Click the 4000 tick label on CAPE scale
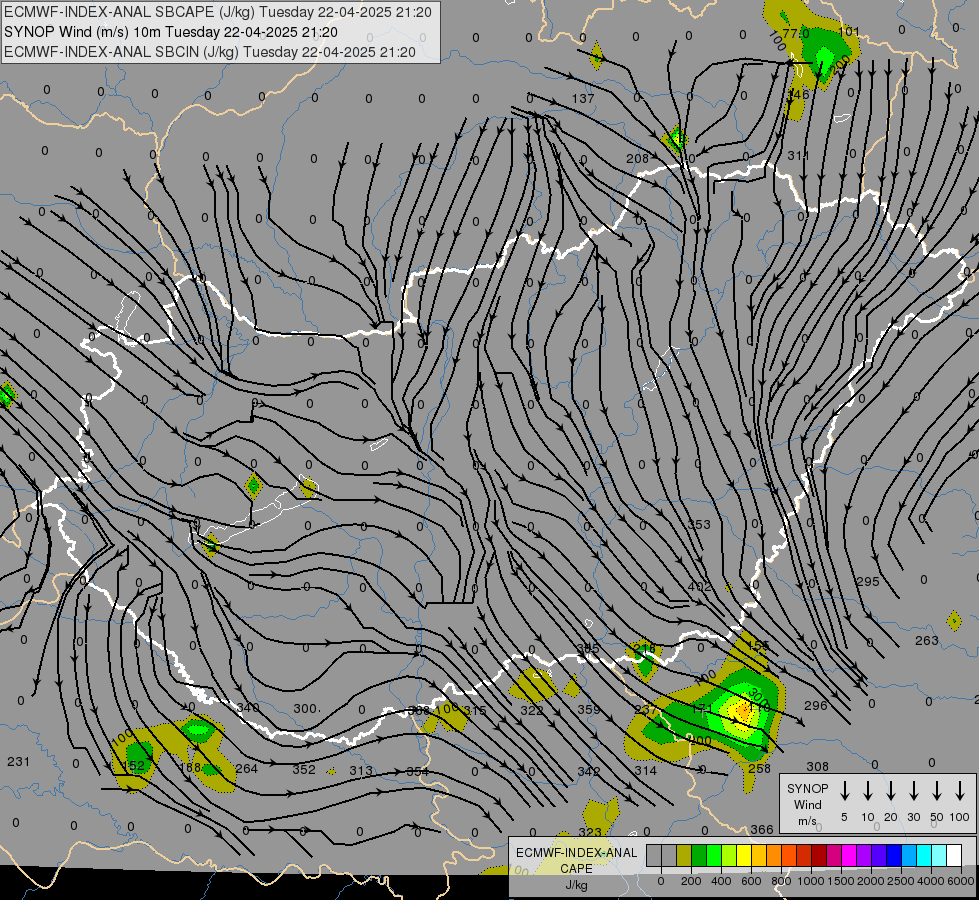This screenshot has height=900, width=979. [931, 881]
